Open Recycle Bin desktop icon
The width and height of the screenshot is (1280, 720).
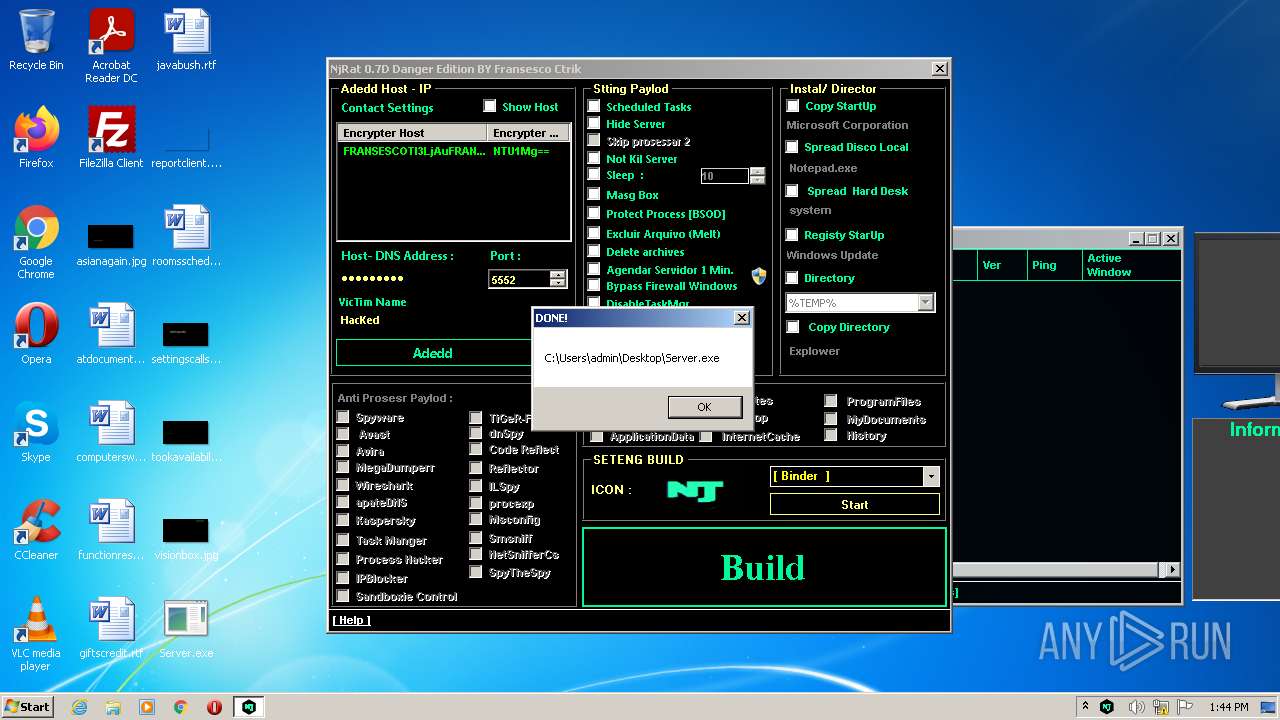point(36,40)
